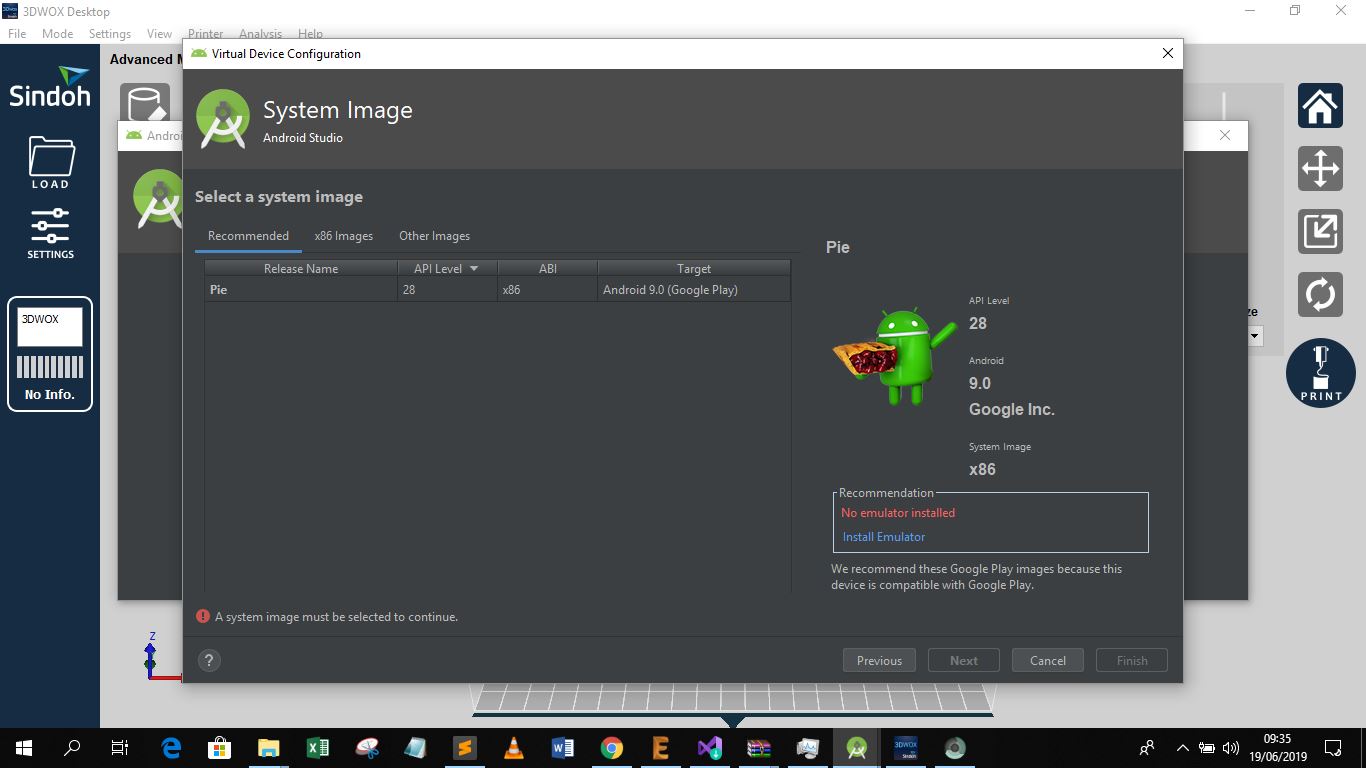This screenshot has width=1366, height=768.
Task: Go to the Home view in 3DWOX
Action: pyautogui.click(x=1320, y=105)
